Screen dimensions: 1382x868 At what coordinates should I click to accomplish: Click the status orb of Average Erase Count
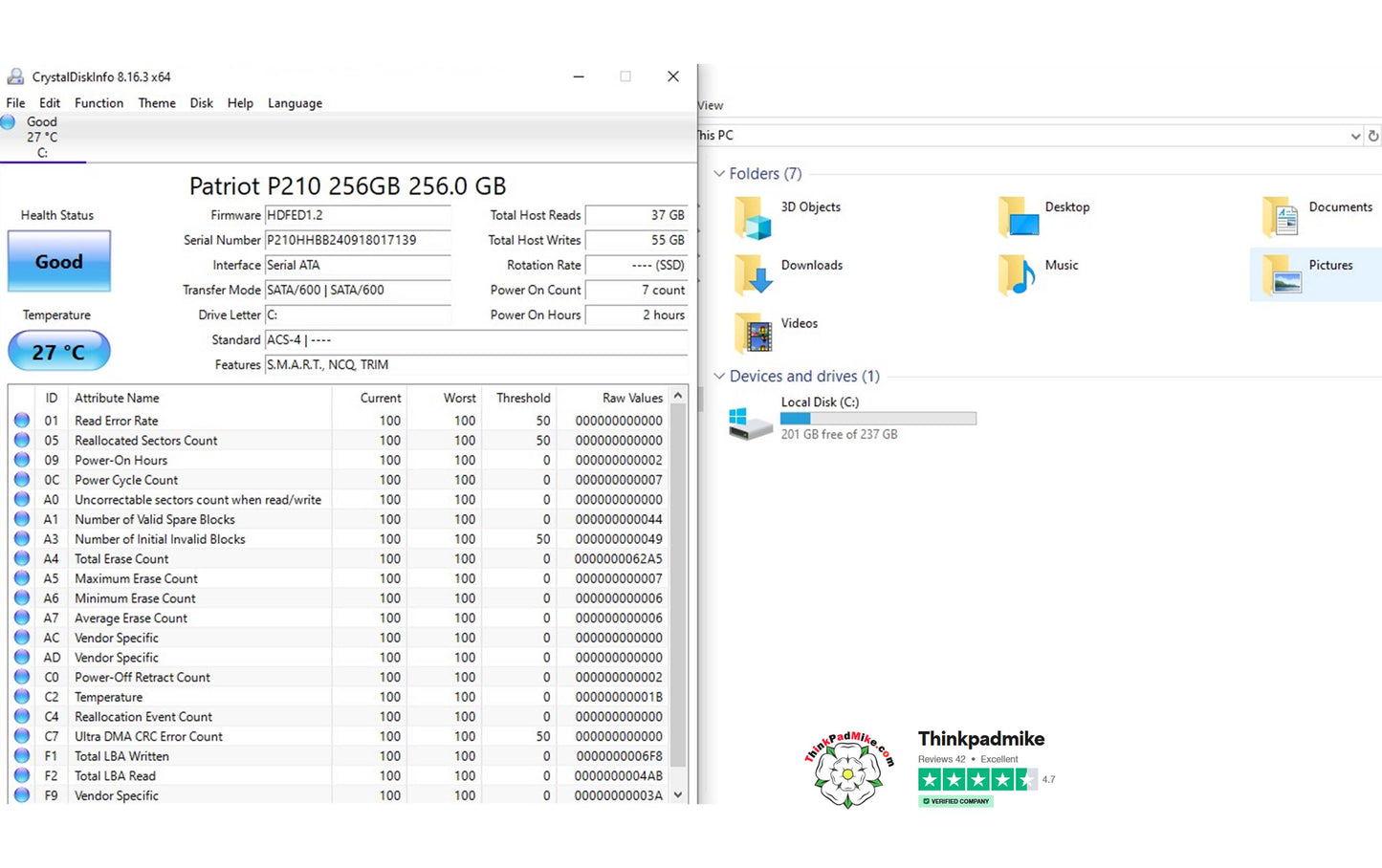tap(22, 618)
